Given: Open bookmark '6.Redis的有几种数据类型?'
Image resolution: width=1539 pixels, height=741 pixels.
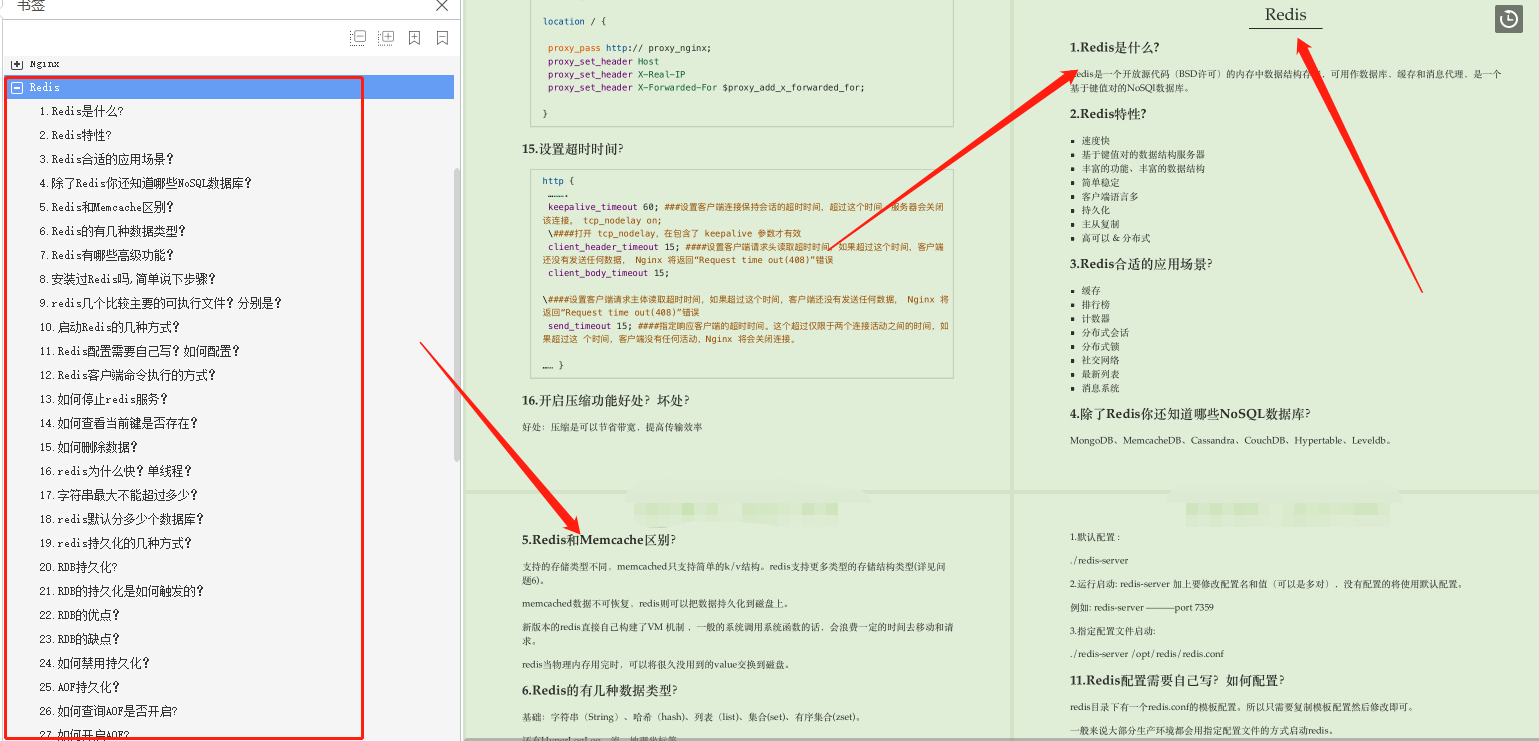Looking at the screenshot, I should coord(113,232).
